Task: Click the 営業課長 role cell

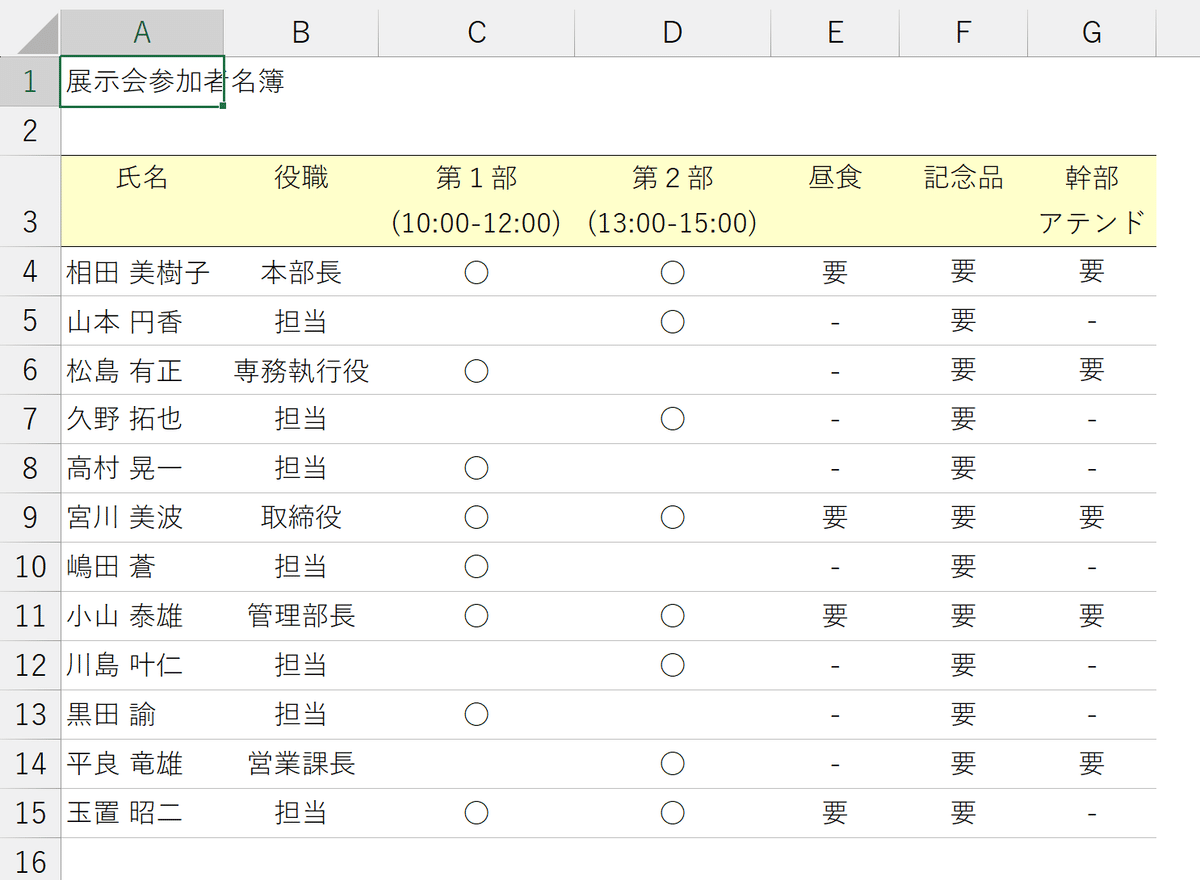Action: click(x=301, y=764)
